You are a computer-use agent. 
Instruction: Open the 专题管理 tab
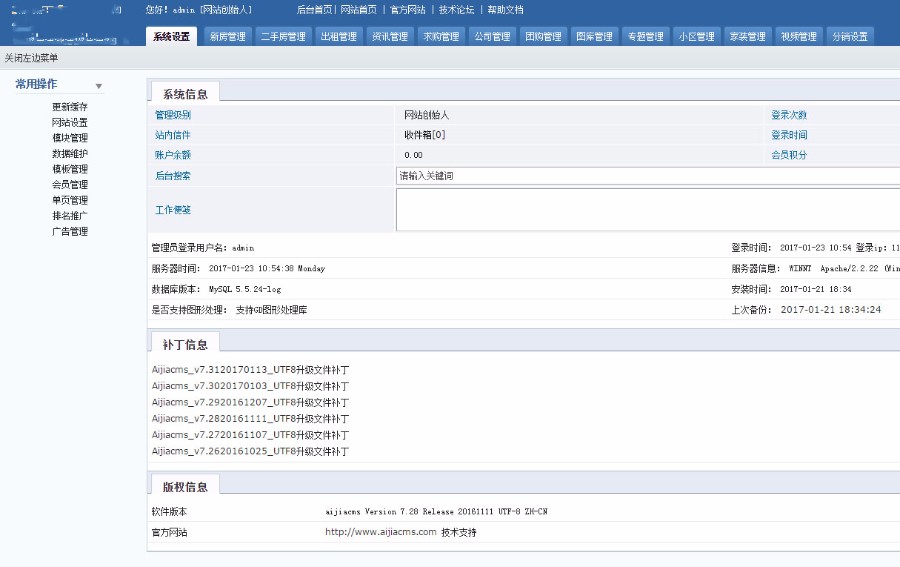click(645, 36)
